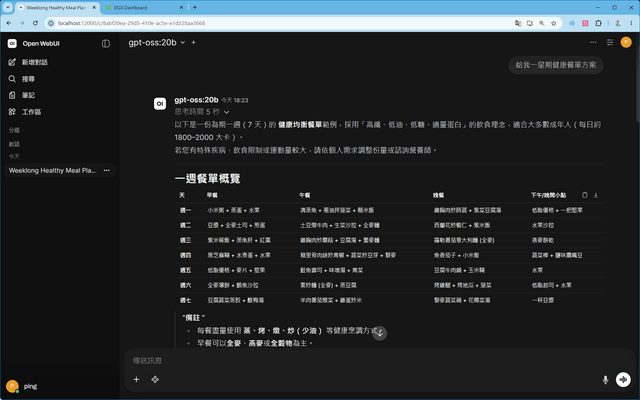The image size is (640, 400).
Task: Jump to bottom with the down-arrow button
Action: point(380,333)
